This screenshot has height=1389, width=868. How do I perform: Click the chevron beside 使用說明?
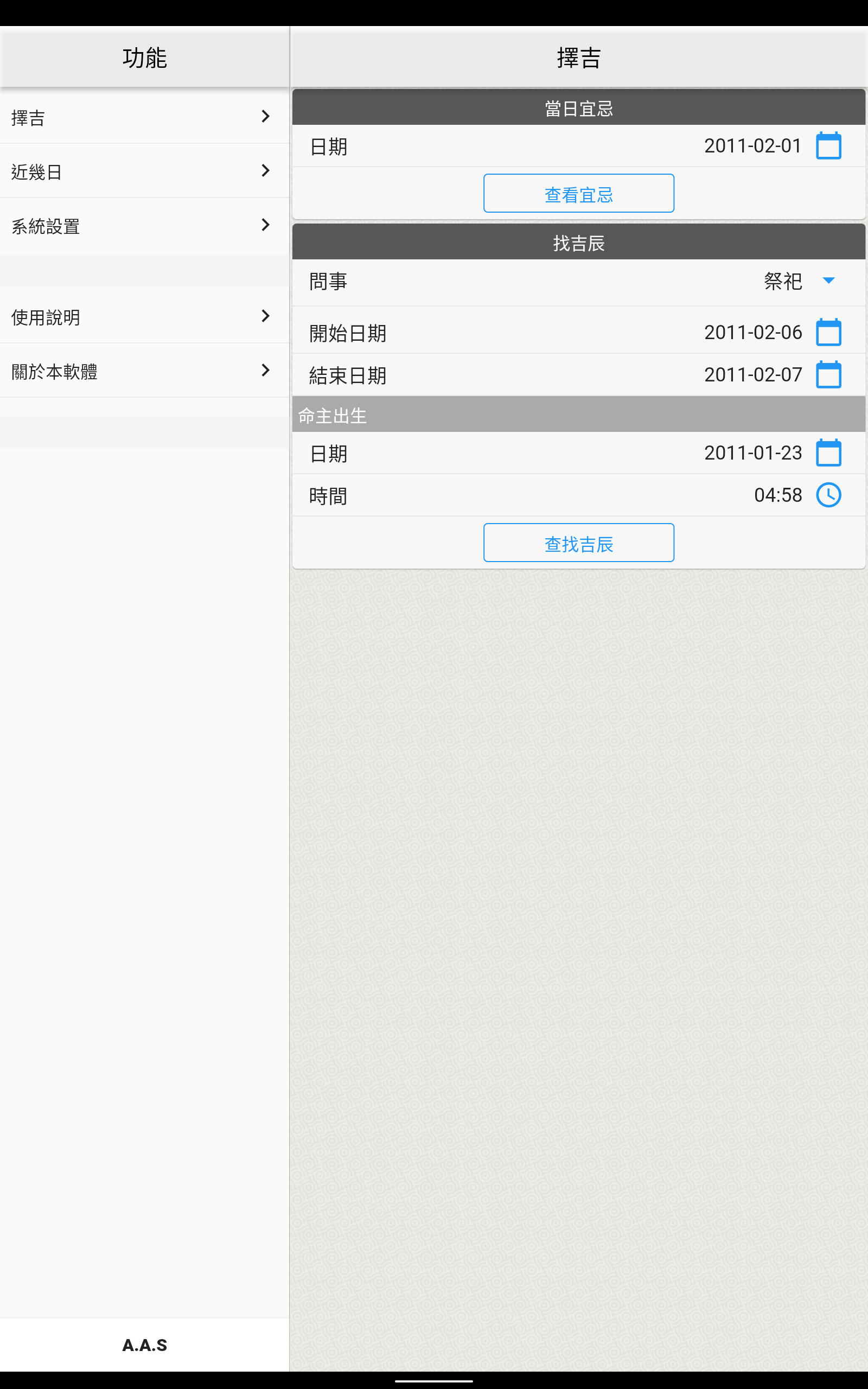[x=265, y=316]
